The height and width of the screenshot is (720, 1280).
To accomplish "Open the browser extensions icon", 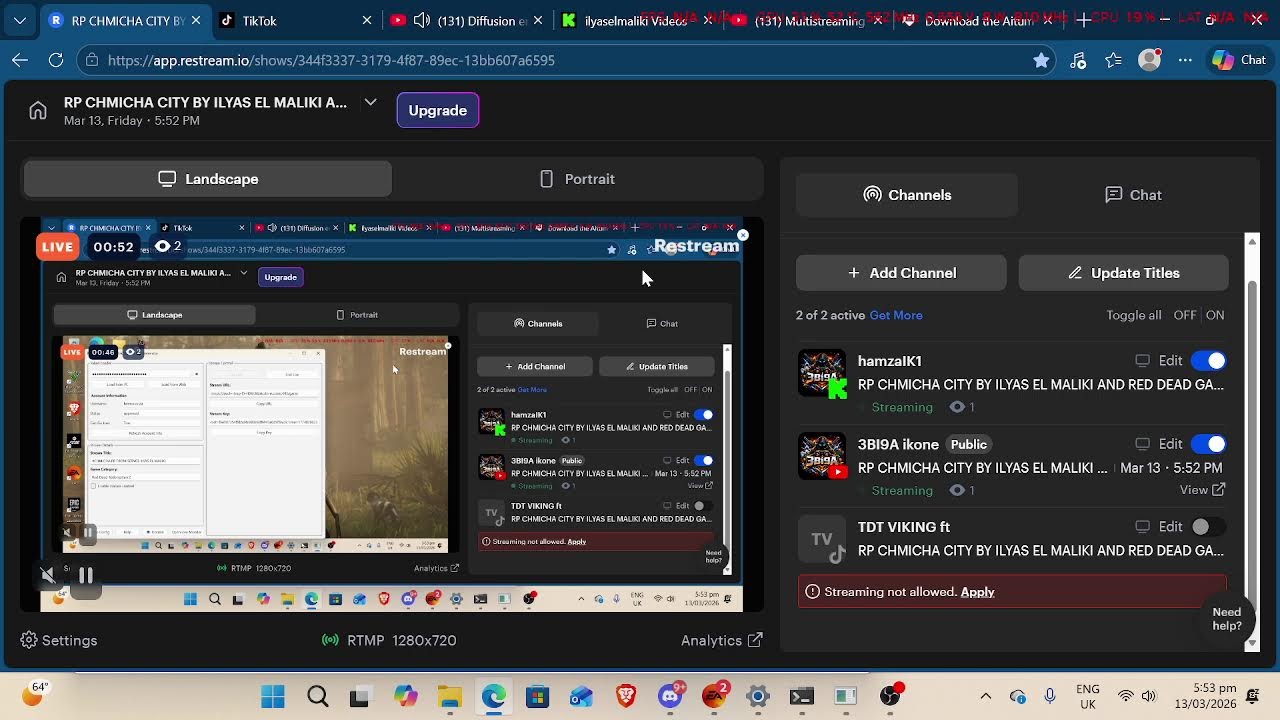I will (1078, 60).
